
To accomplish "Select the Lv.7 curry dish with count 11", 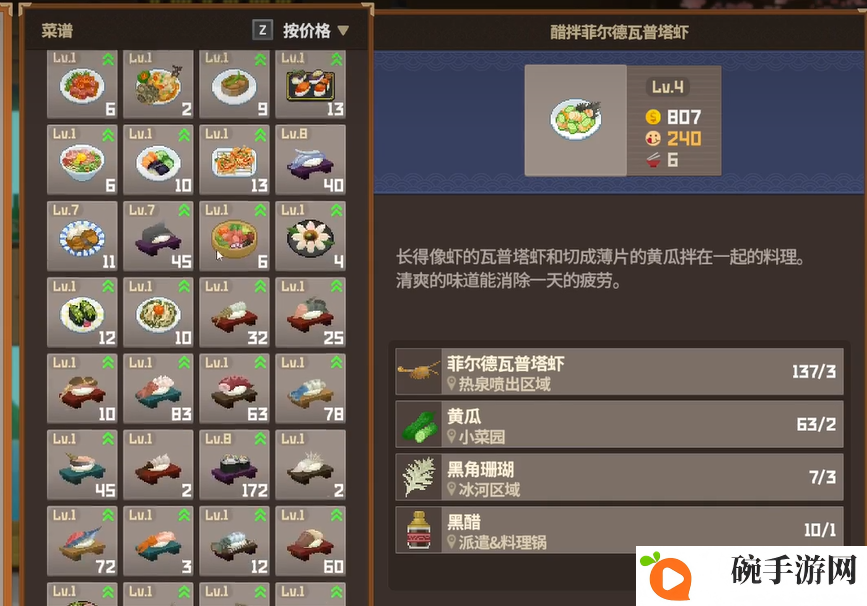I will tap(82, 236).
